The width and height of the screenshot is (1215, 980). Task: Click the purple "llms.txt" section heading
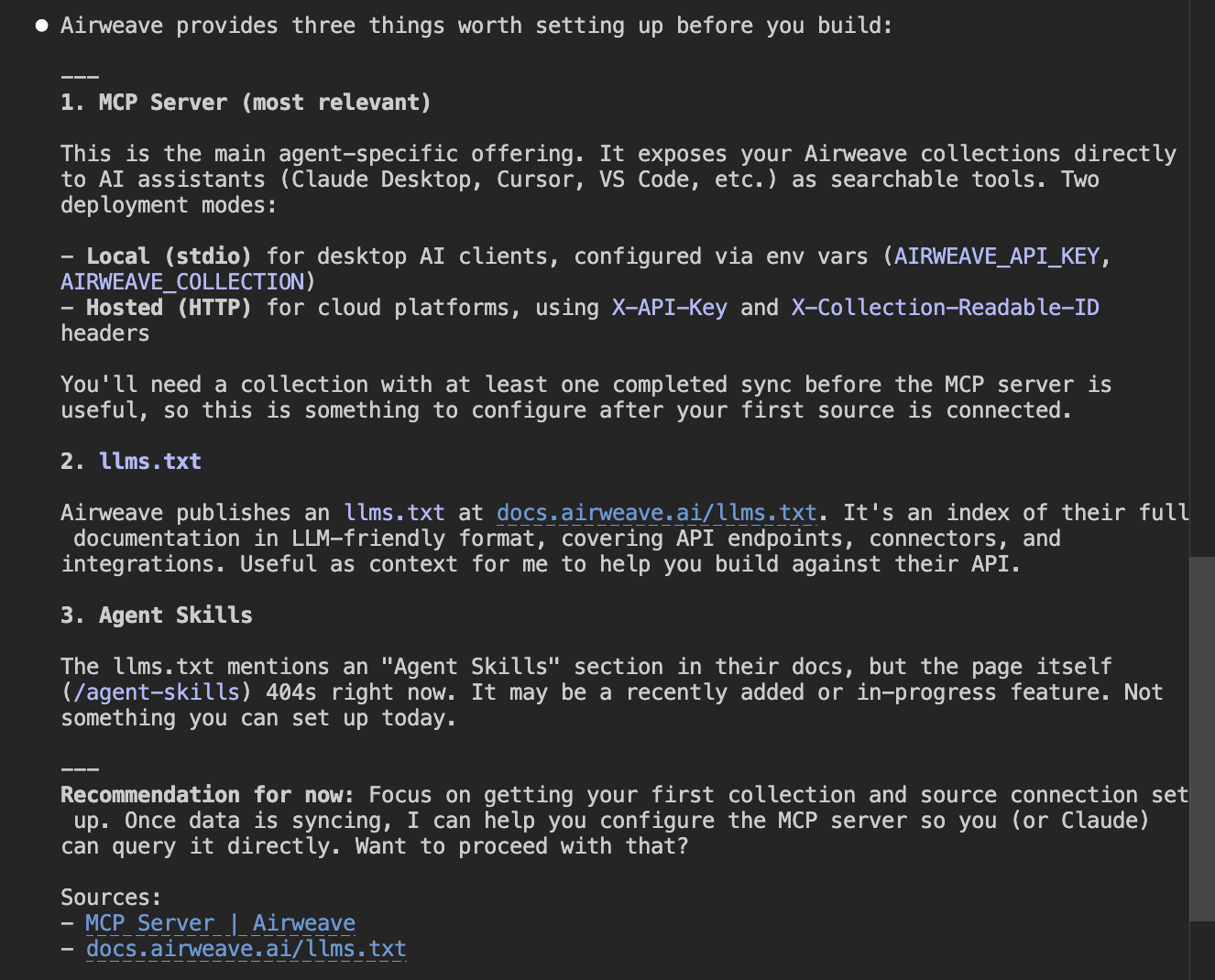click(x=150, y=462)
